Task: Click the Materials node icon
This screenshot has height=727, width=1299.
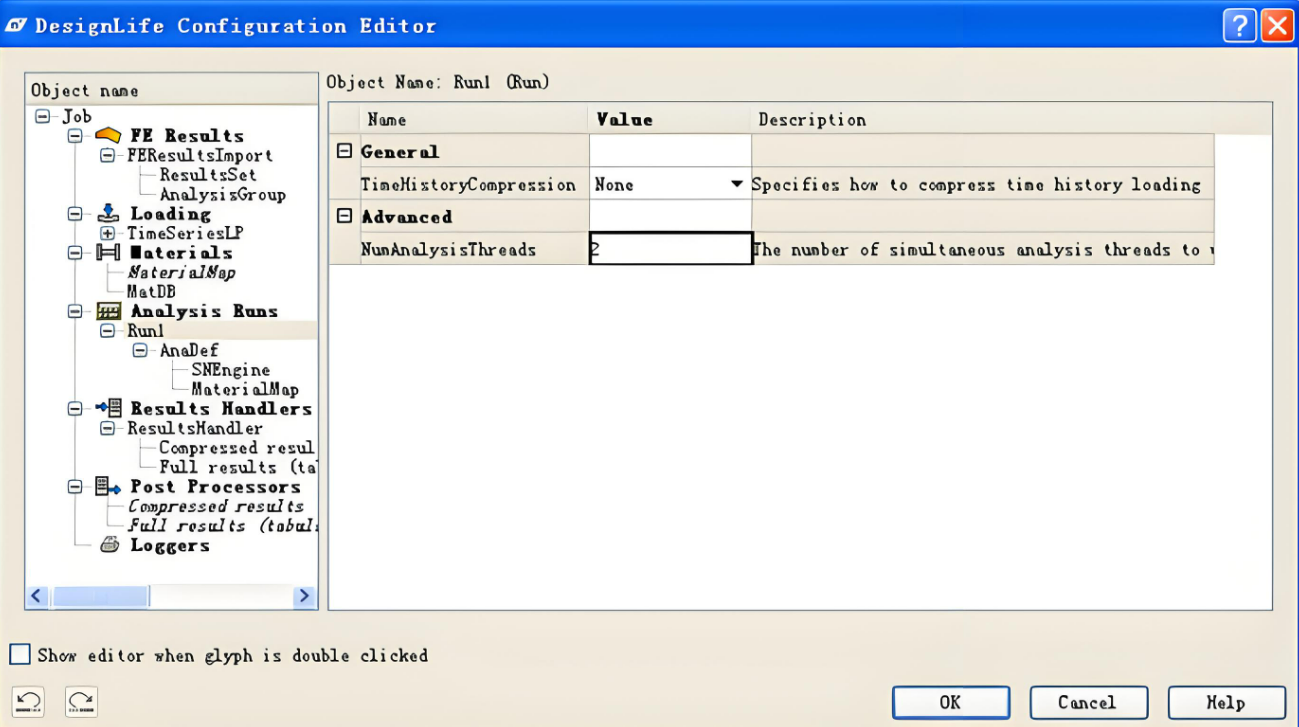Action: point(108,252)
